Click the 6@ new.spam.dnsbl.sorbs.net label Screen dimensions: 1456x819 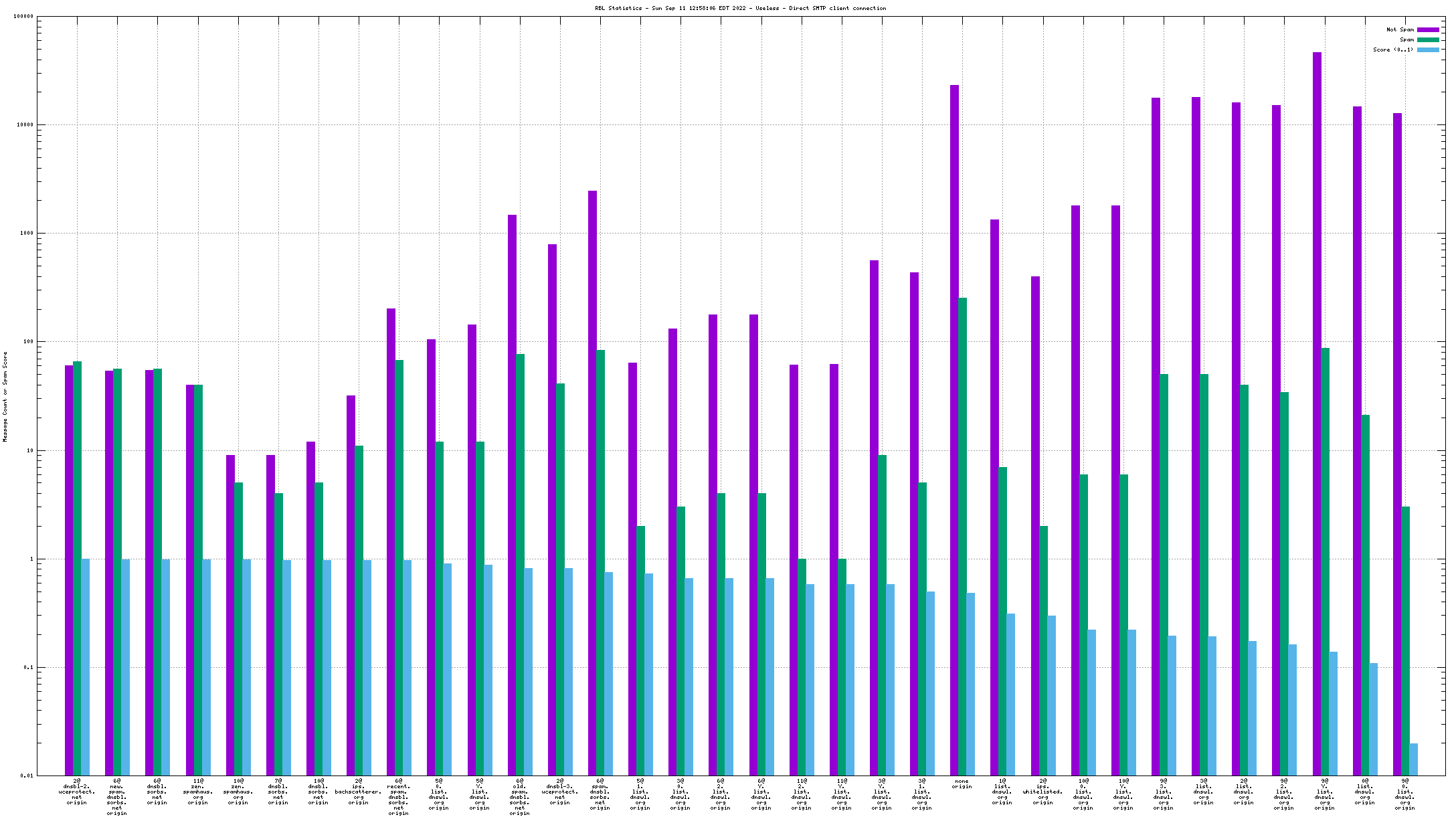pyautogui.click(x=117, y=797)
